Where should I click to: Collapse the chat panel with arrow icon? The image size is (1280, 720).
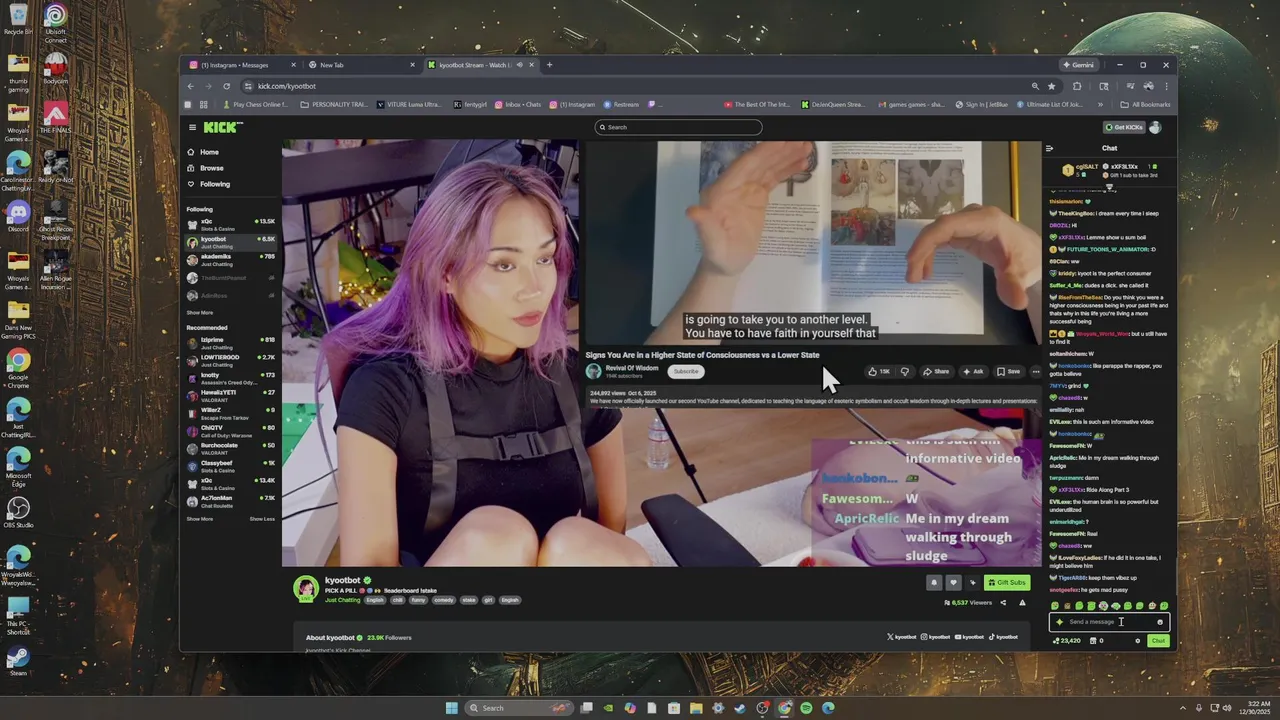coord(1049,148)
